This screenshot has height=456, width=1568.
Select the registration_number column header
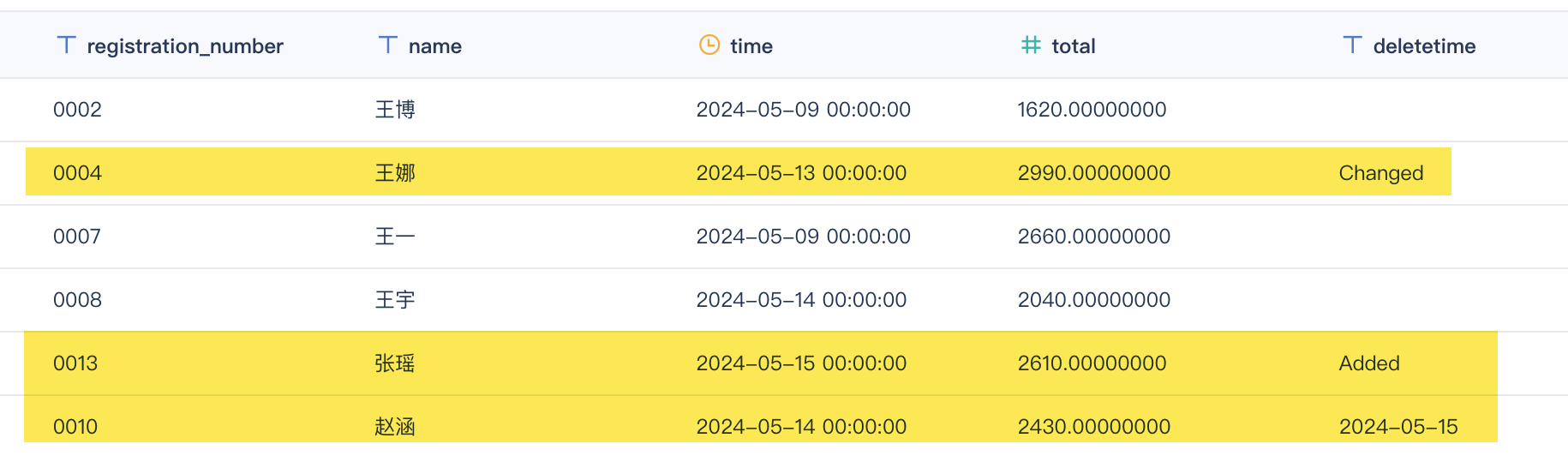coord(185,46)
